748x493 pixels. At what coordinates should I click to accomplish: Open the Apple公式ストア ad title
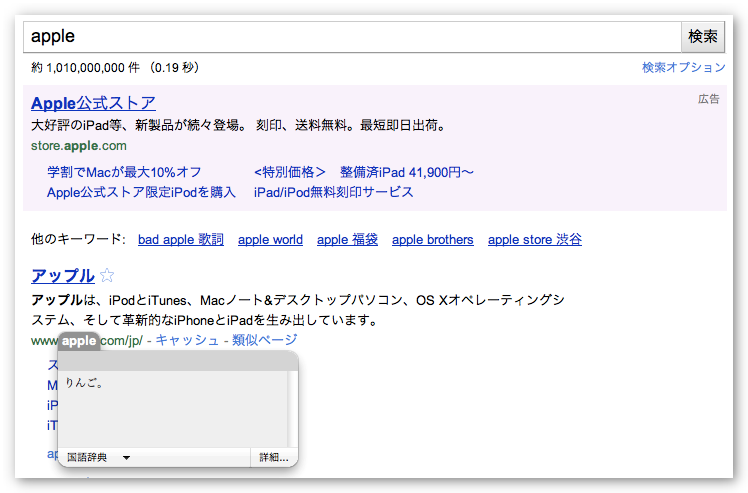pyautogui.click(x=94, y=103)
